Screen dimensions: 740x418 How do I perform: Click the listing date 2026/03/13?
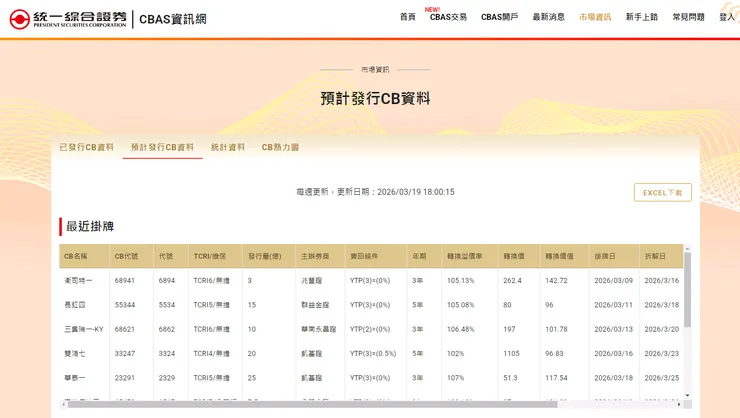coord(614,329)
